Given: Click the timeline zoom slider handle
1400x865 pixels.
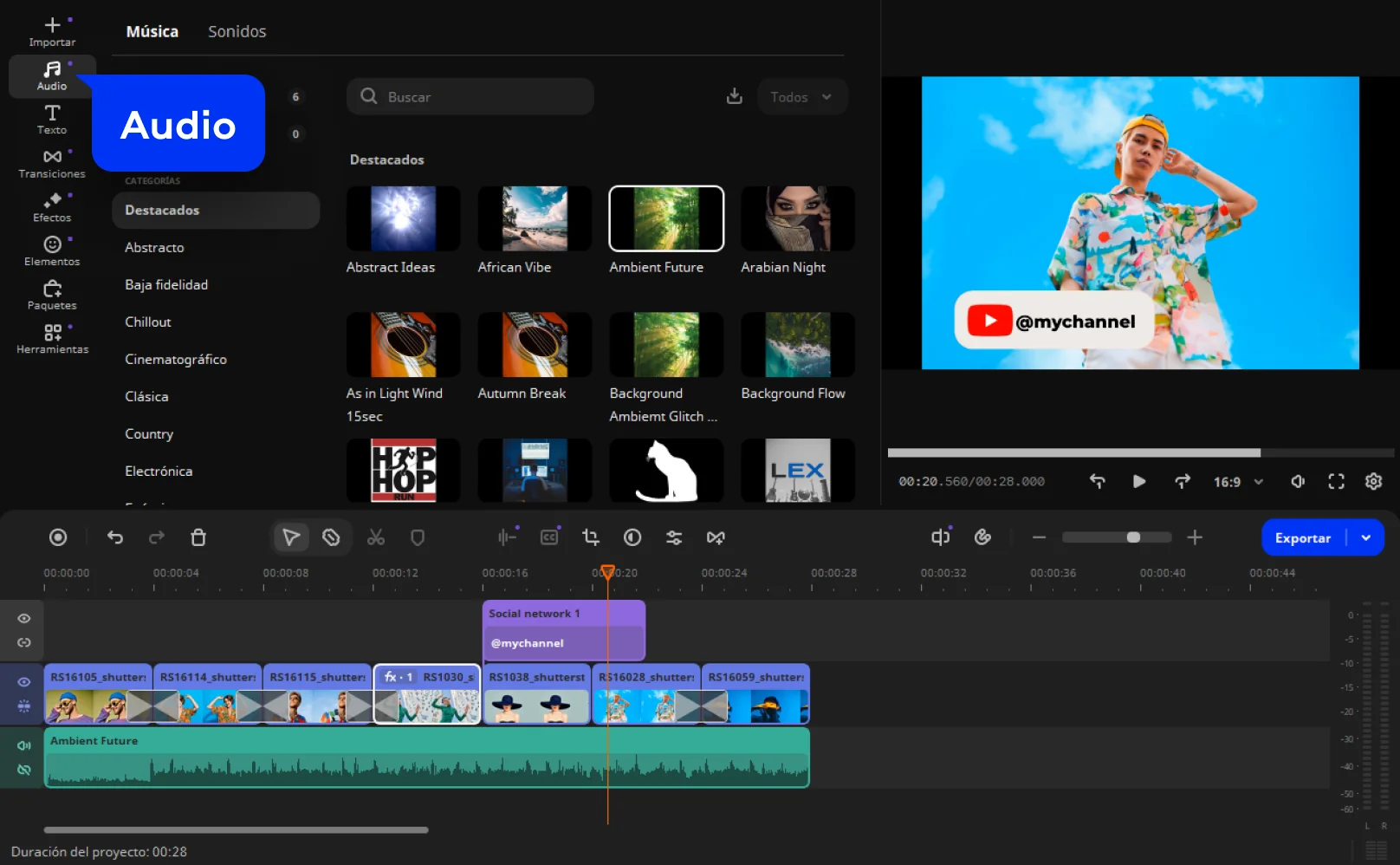Looking at the screenshot, I should click(x=1133, y=537).
